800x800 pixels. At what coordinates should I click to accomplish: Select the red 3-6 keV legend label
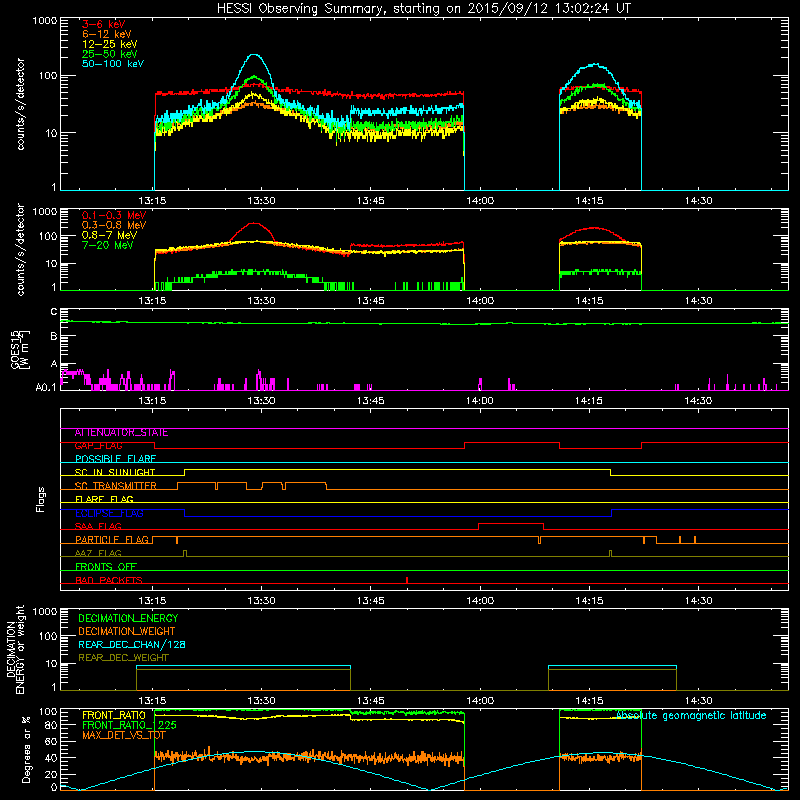click(x=103, y=24)
